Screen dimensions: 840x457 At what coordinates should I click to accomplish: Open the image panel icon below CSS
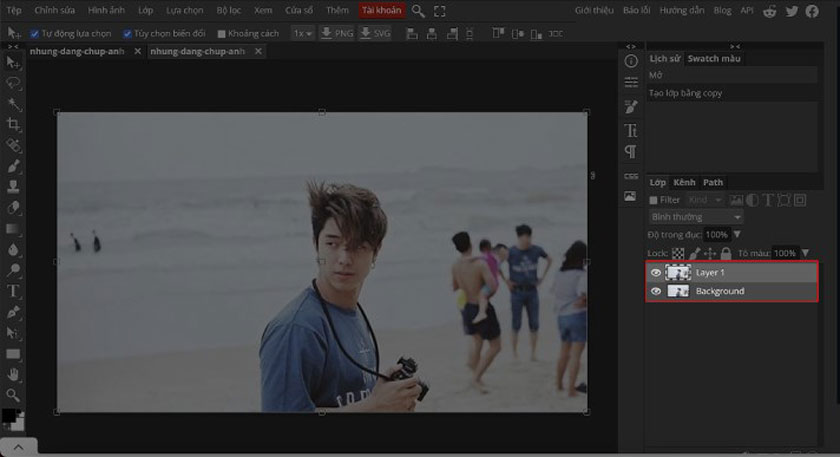pos(631,196)
